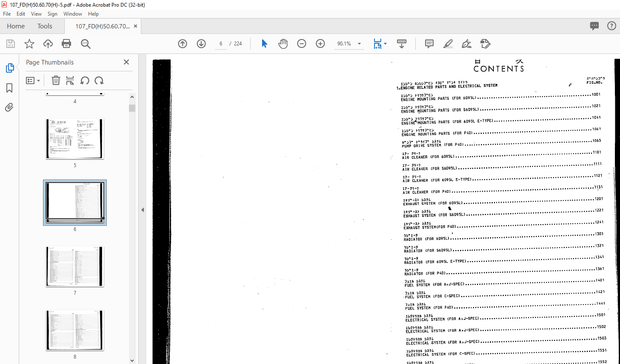Rotate page clockwise
This screenshot has width=620, height=364.
tap(99, 81)
